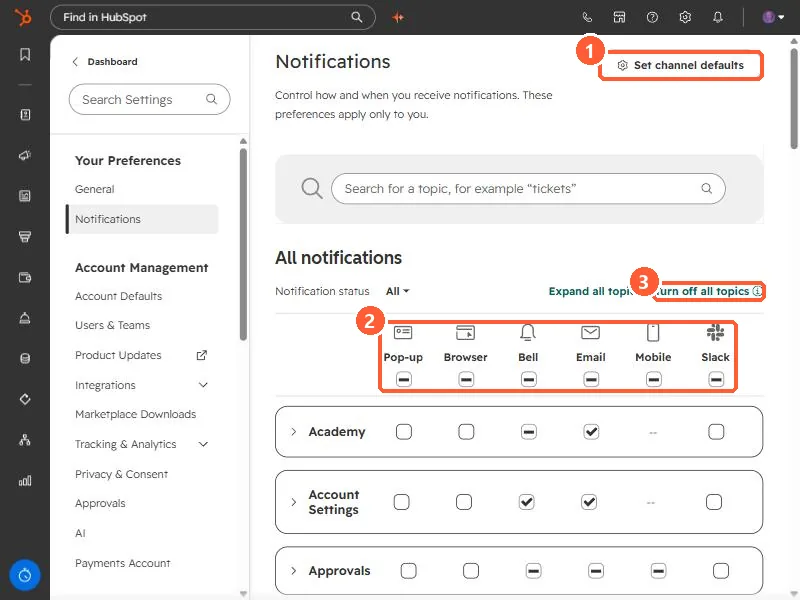Viewport: 800px width, 600px height.
Task: Open Marketplace Downloads settings
Action: (135, 414)
